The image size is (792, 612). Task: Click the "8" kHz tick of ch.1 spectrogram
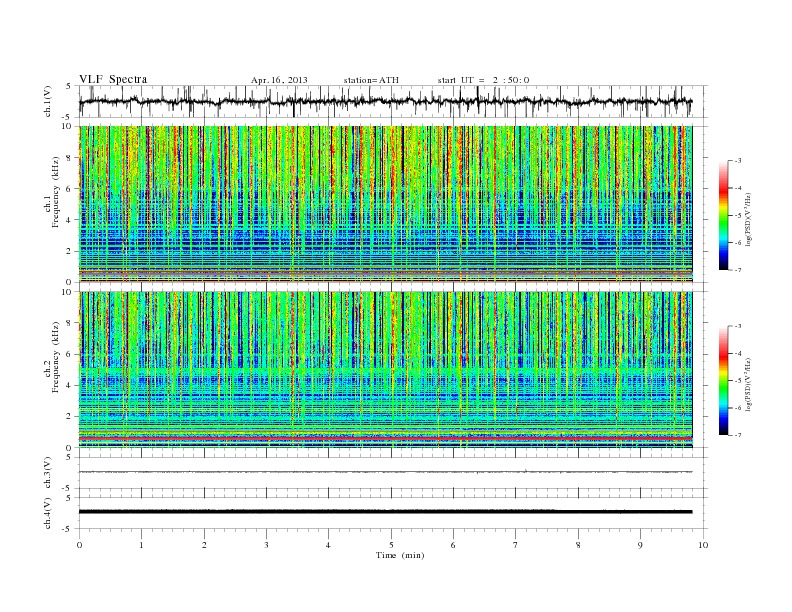click(x=70, y=158)
